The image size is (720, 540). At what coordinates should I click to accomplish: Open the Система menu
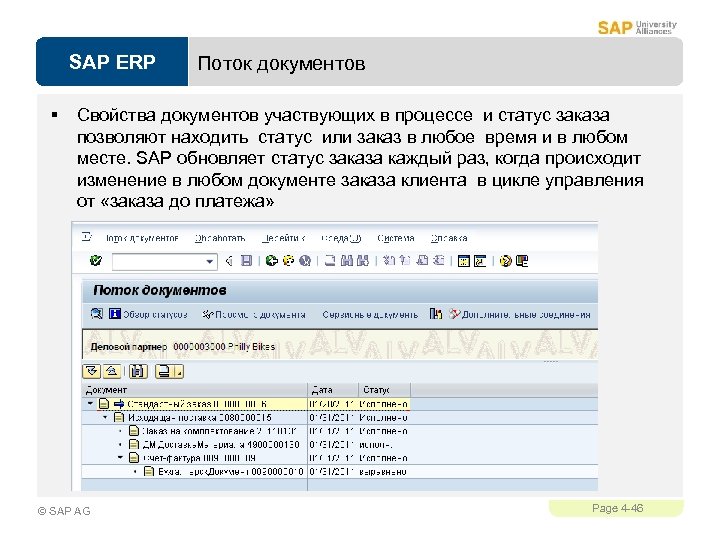click(x=396, y=238)
